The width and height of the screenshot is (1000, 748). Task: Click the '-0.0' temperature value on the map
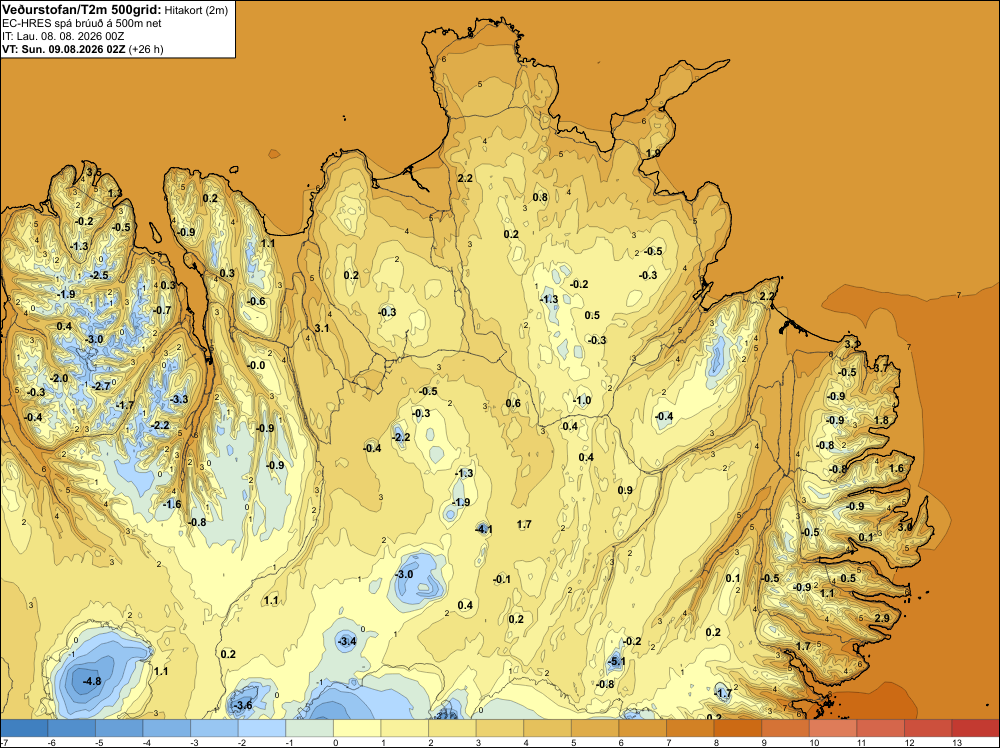(x=256, y=365)
